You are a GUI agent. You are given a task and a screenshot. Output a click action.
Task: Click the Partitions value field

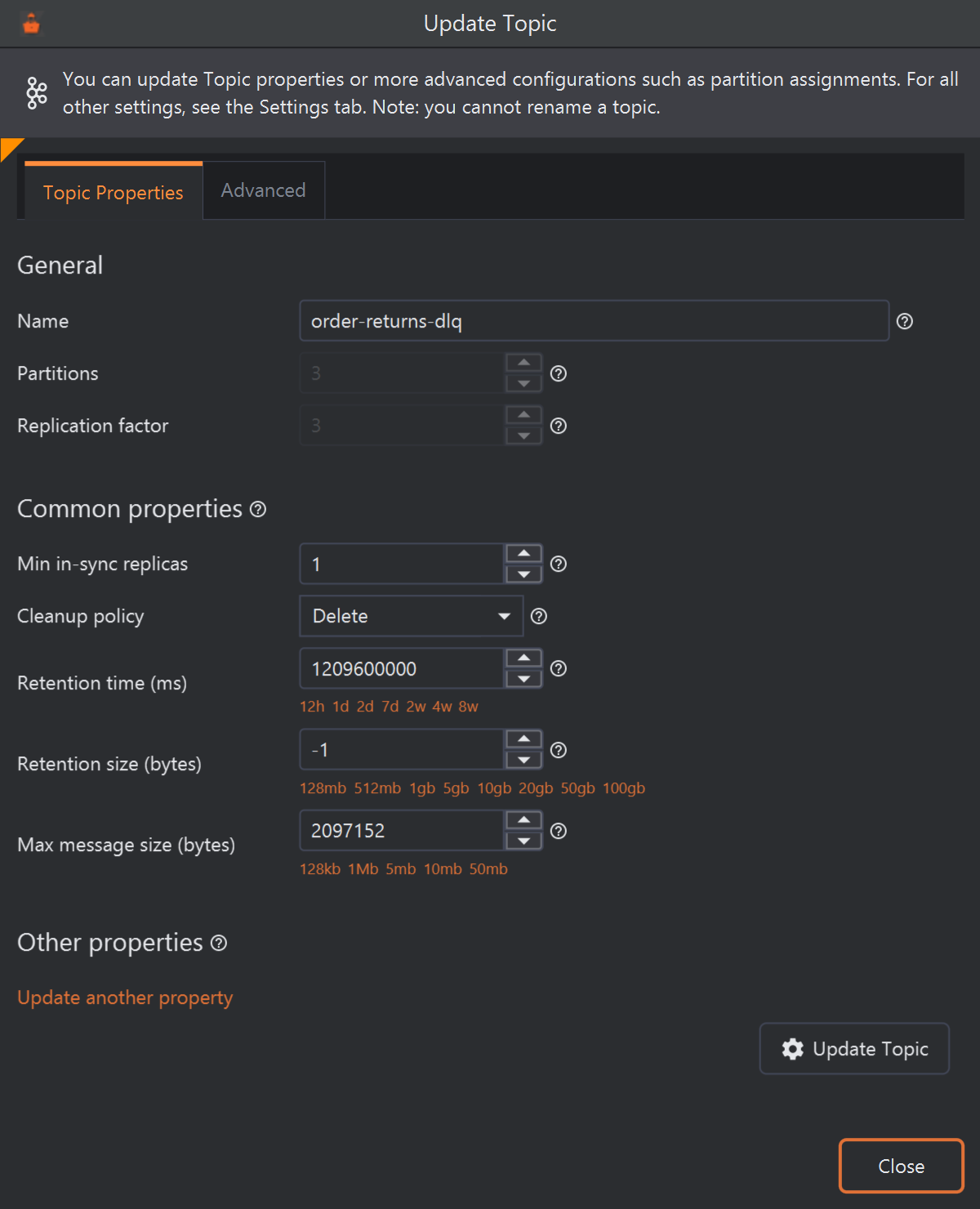[x=402, y=373]
